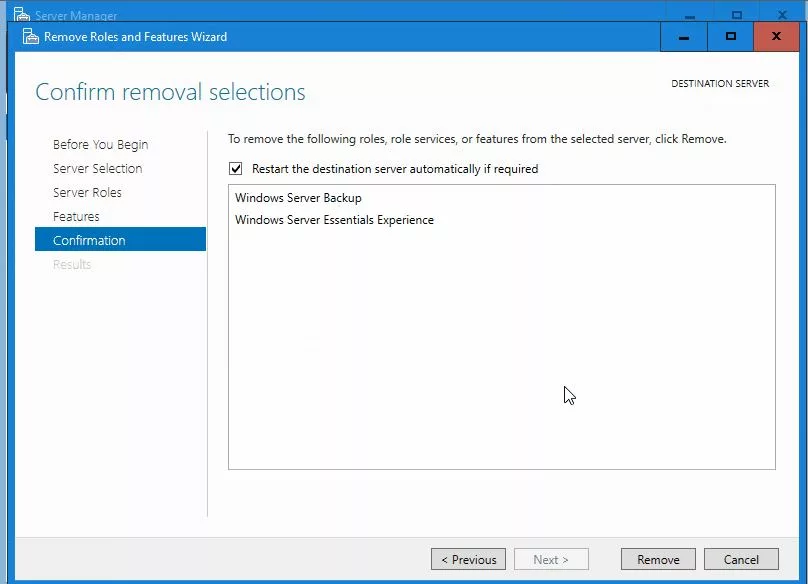Screen dimensions: 808x584
Task: Minimize the Remove Roles and Features Wizard
Action: (x=684, y=37)
